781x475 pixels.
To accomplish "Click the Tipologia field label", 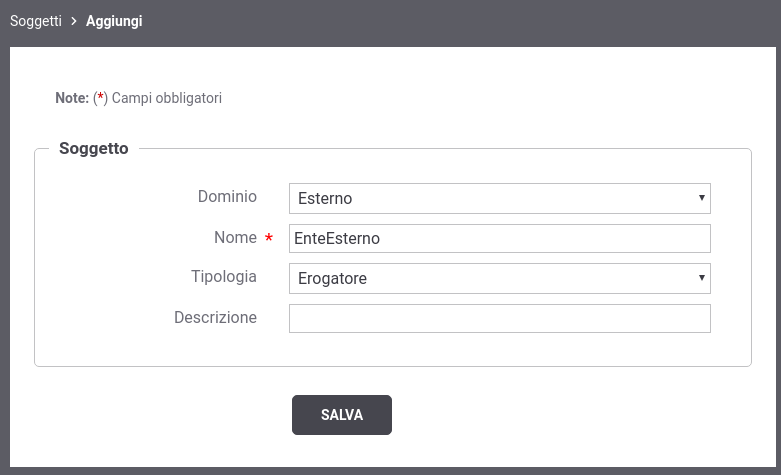I will pyautogui.click(x=224, y=276).
